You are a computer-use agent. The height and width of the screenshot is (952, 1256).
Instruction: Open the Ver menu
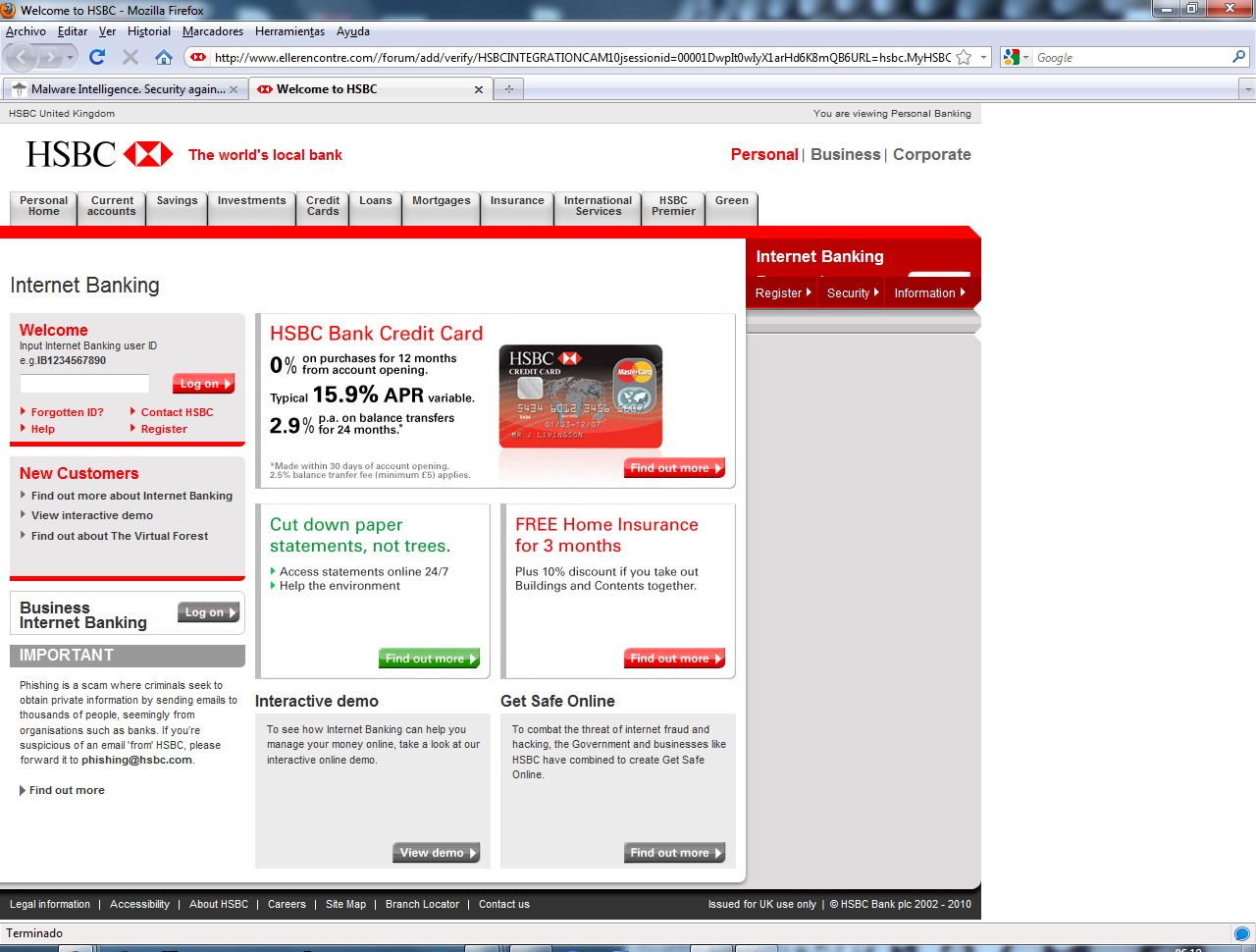click(x=107, y=31)
